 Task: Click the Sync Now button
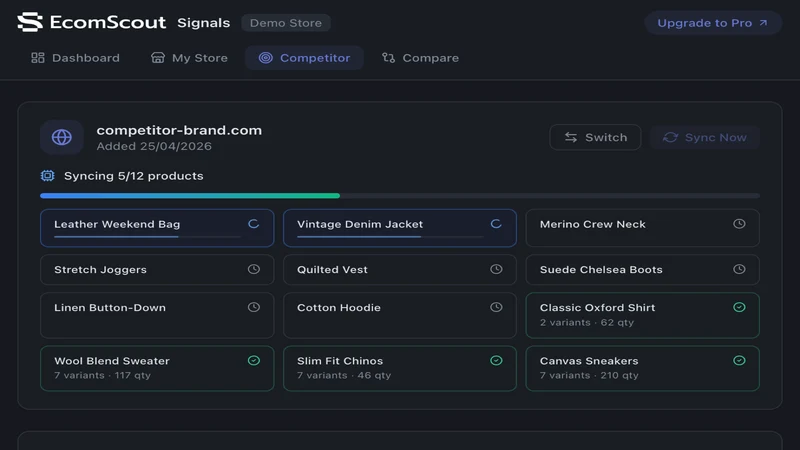point(705,137)
